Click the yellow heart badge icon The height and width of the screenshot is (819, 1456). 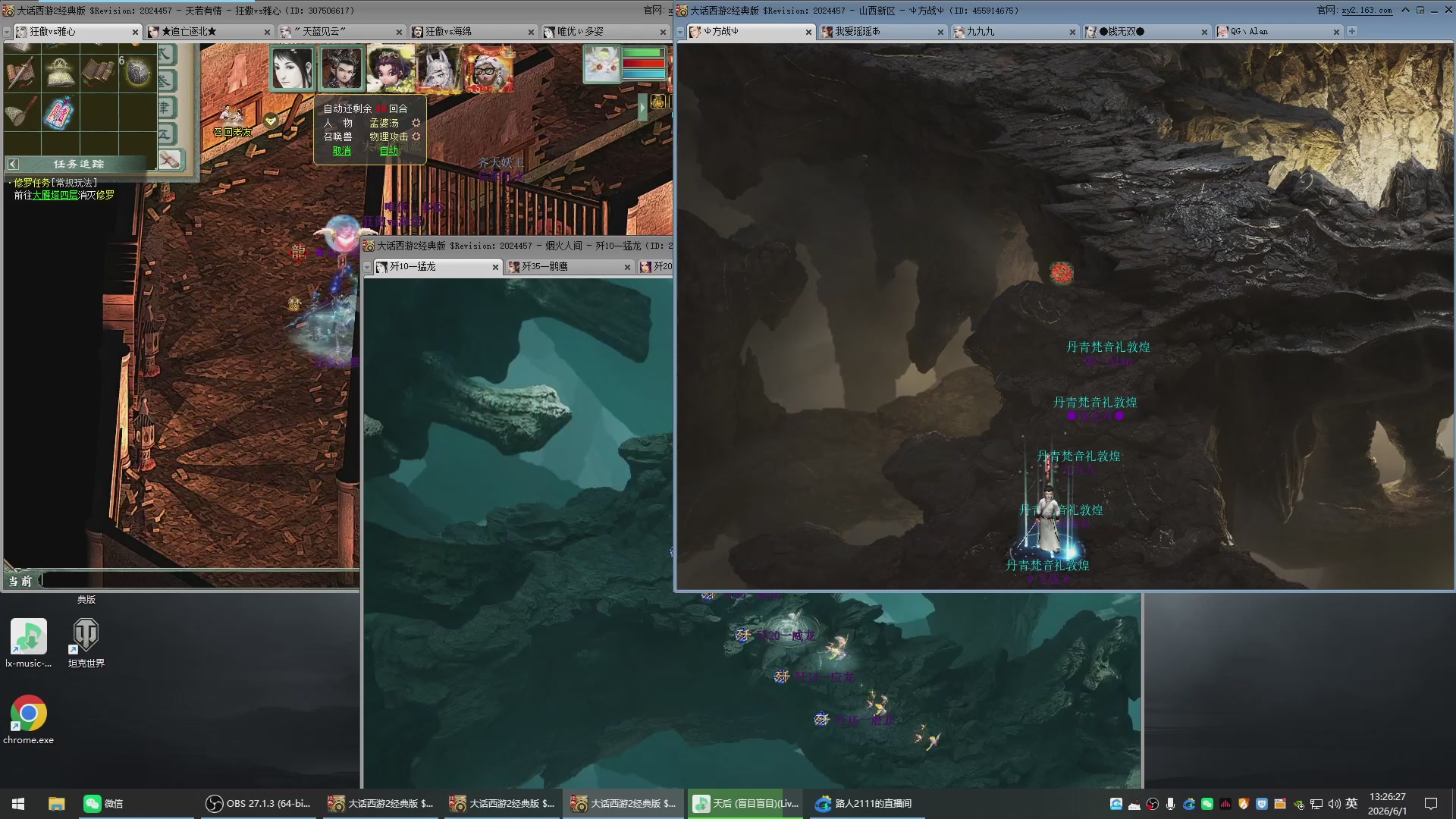pos(271,121)
